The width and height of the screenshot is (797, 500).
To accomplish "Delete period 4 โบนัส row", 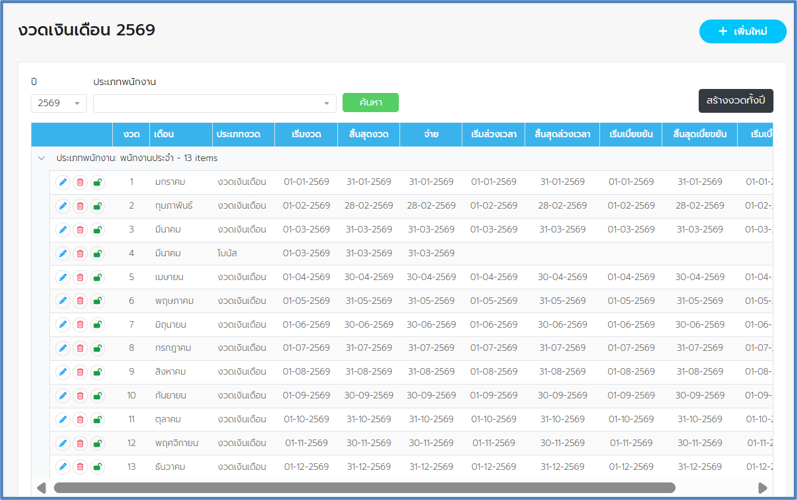I will pyautogui.click(x=80, y=253).
